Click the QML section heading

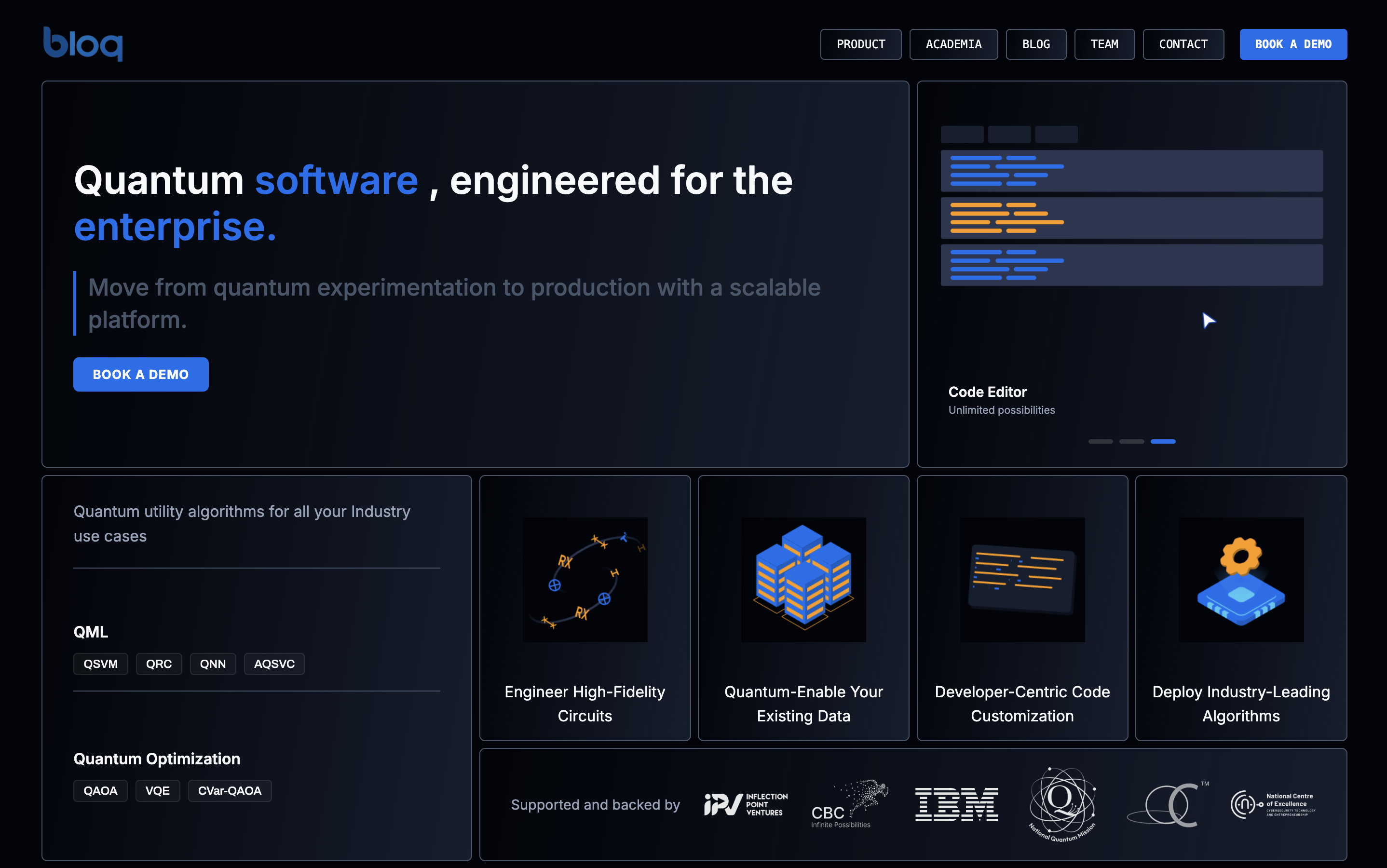91,632
